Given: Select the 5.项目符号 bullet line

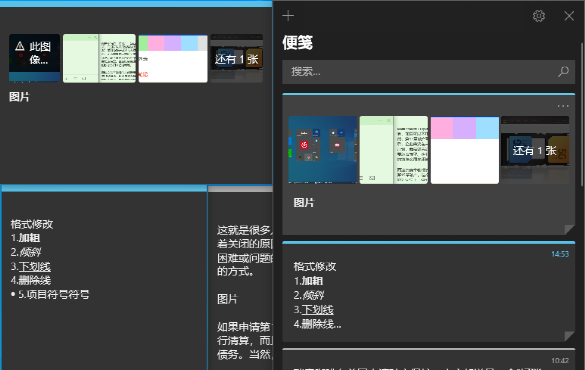Looking at the screenshot, I should tap(50, 294).
